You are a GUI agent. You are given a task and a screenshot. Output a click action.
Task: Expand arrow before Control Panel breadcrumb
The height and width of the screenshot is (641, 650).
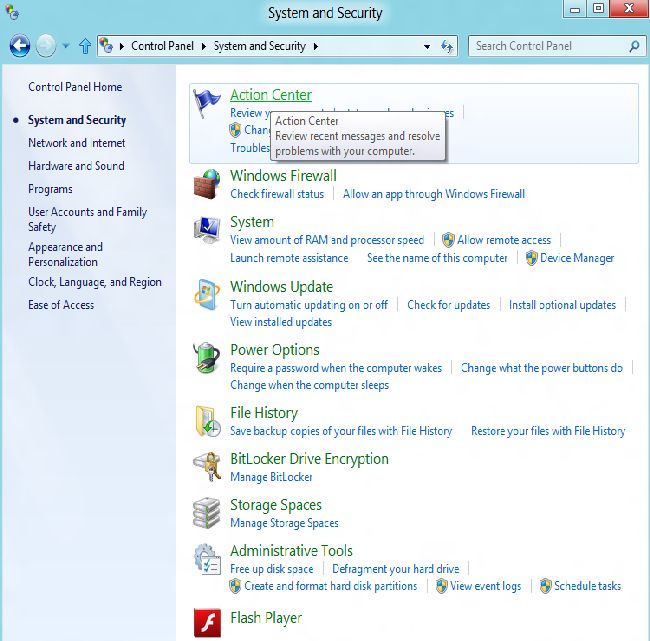[x=122, y=46]
